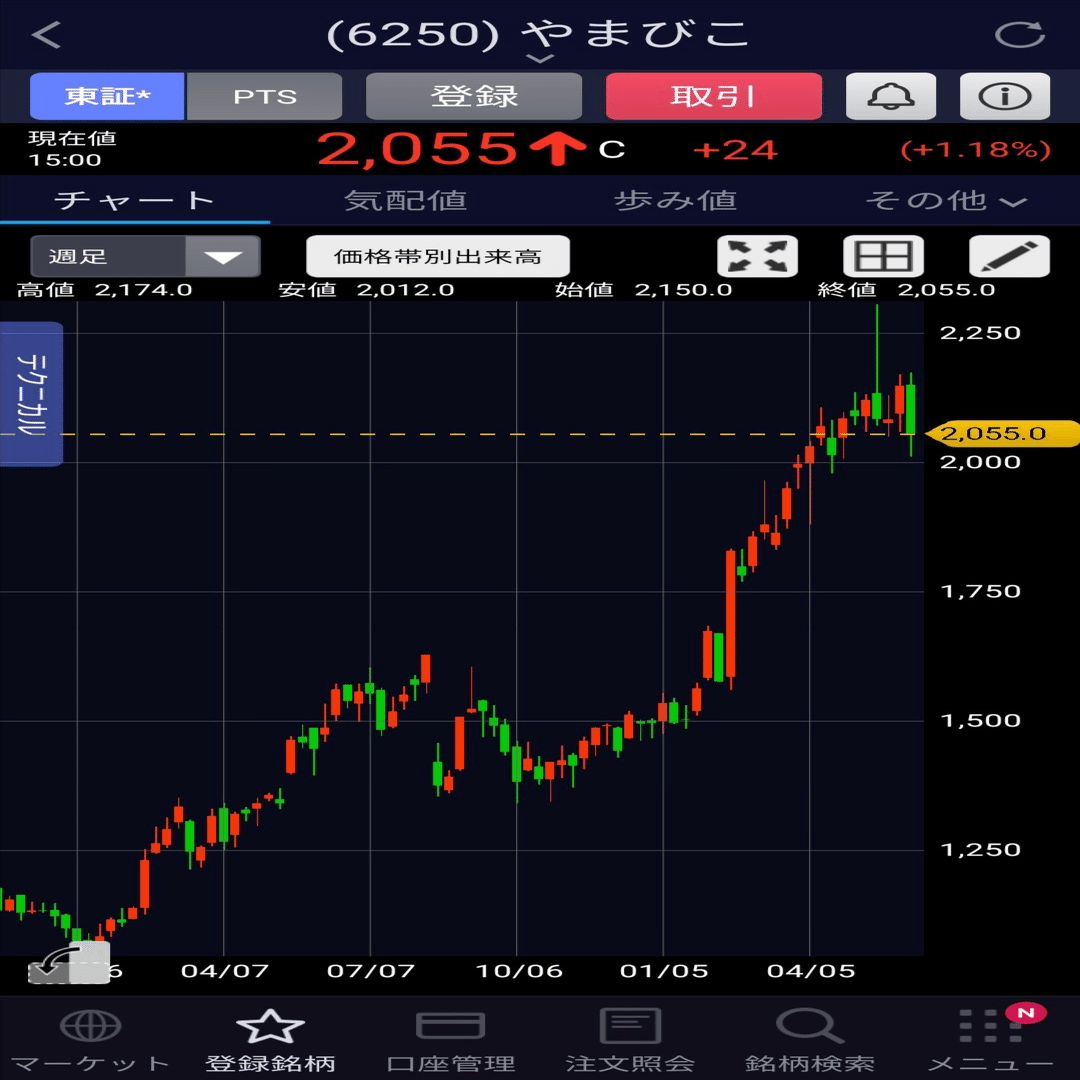Screen dimensions: 1080x1080
Task: Tap the 登録 button
Action: click(x=474, y=96)
